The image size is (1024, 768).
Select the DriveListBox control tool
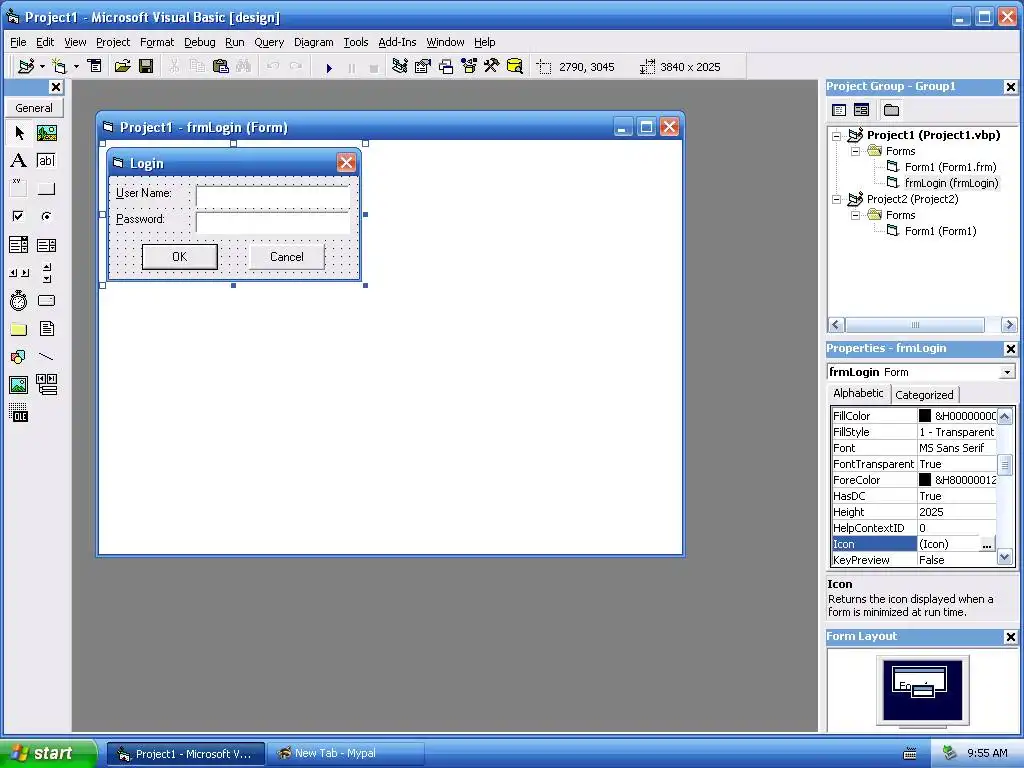coord(46,300)
